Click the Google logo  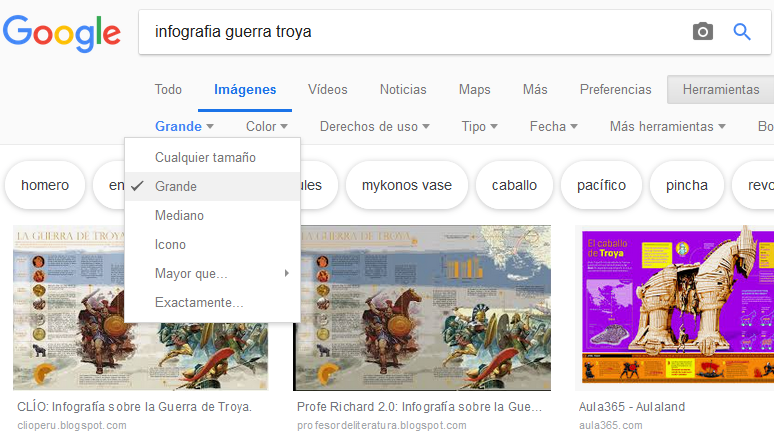click(61, 33)
